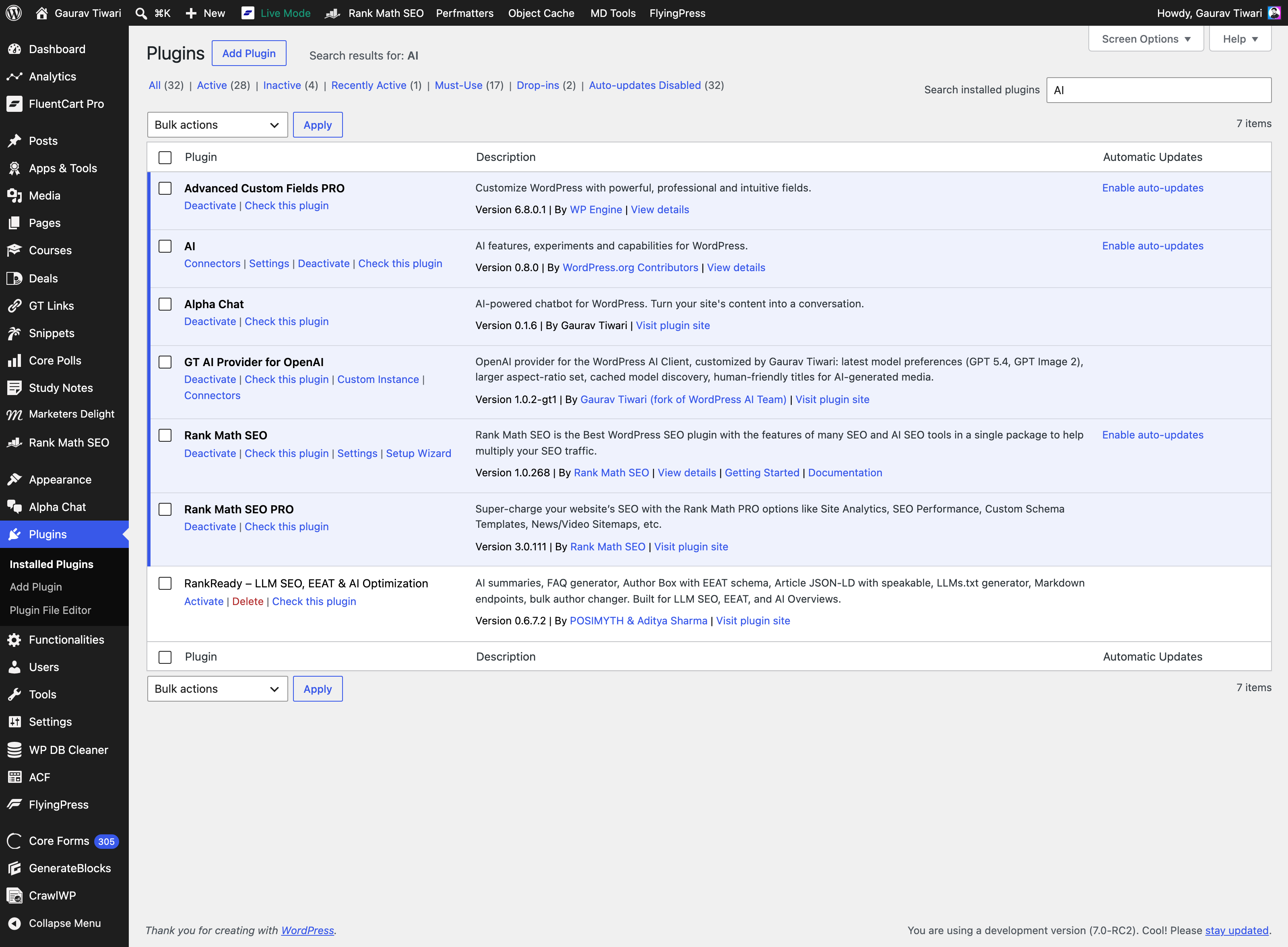1288x947 pixels.
Task: Open Marketers Delight sidebar icon
Action: (x=14, y=414)
